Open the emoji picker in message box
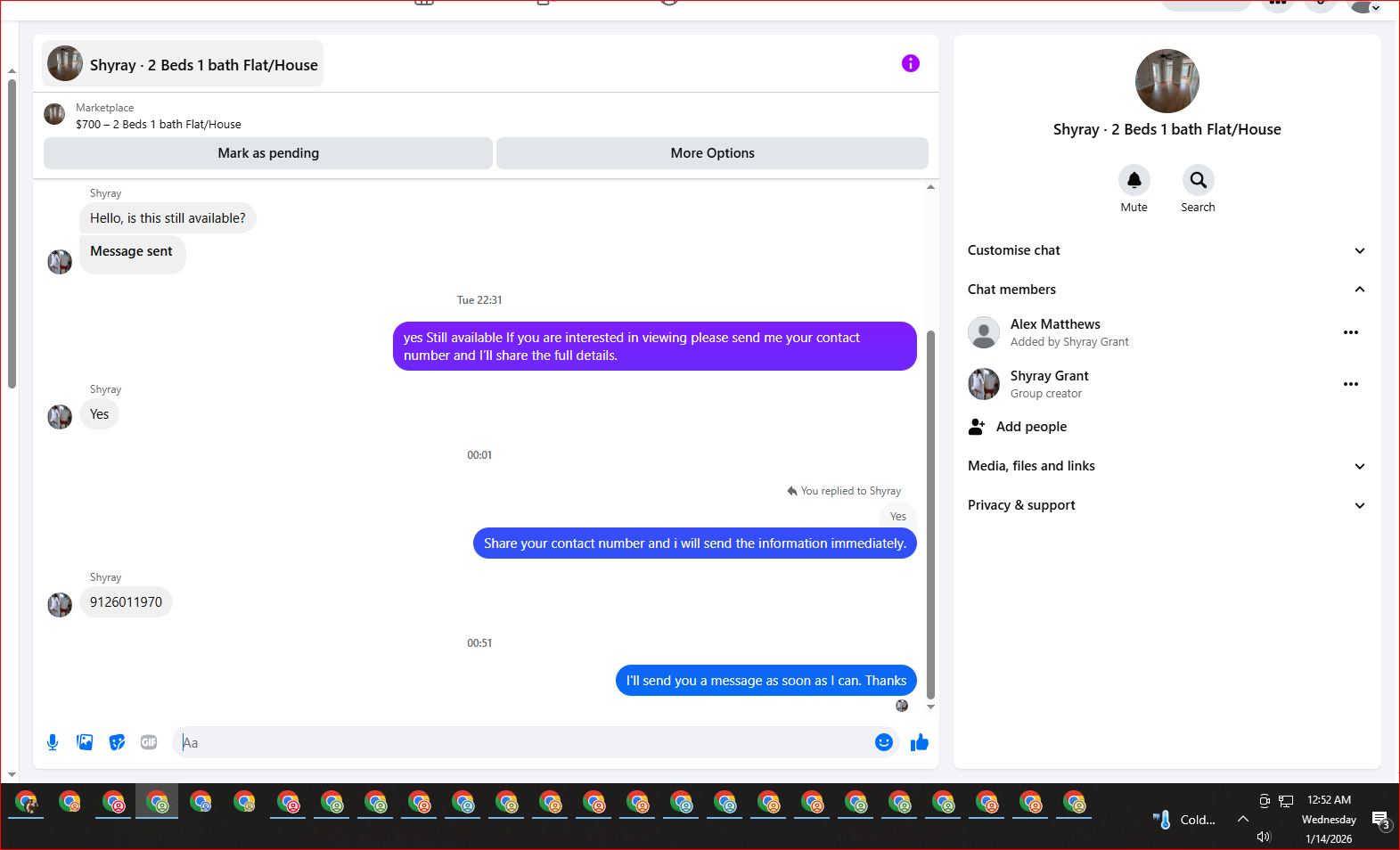The image size is (1400, 850). coord(883,742)
